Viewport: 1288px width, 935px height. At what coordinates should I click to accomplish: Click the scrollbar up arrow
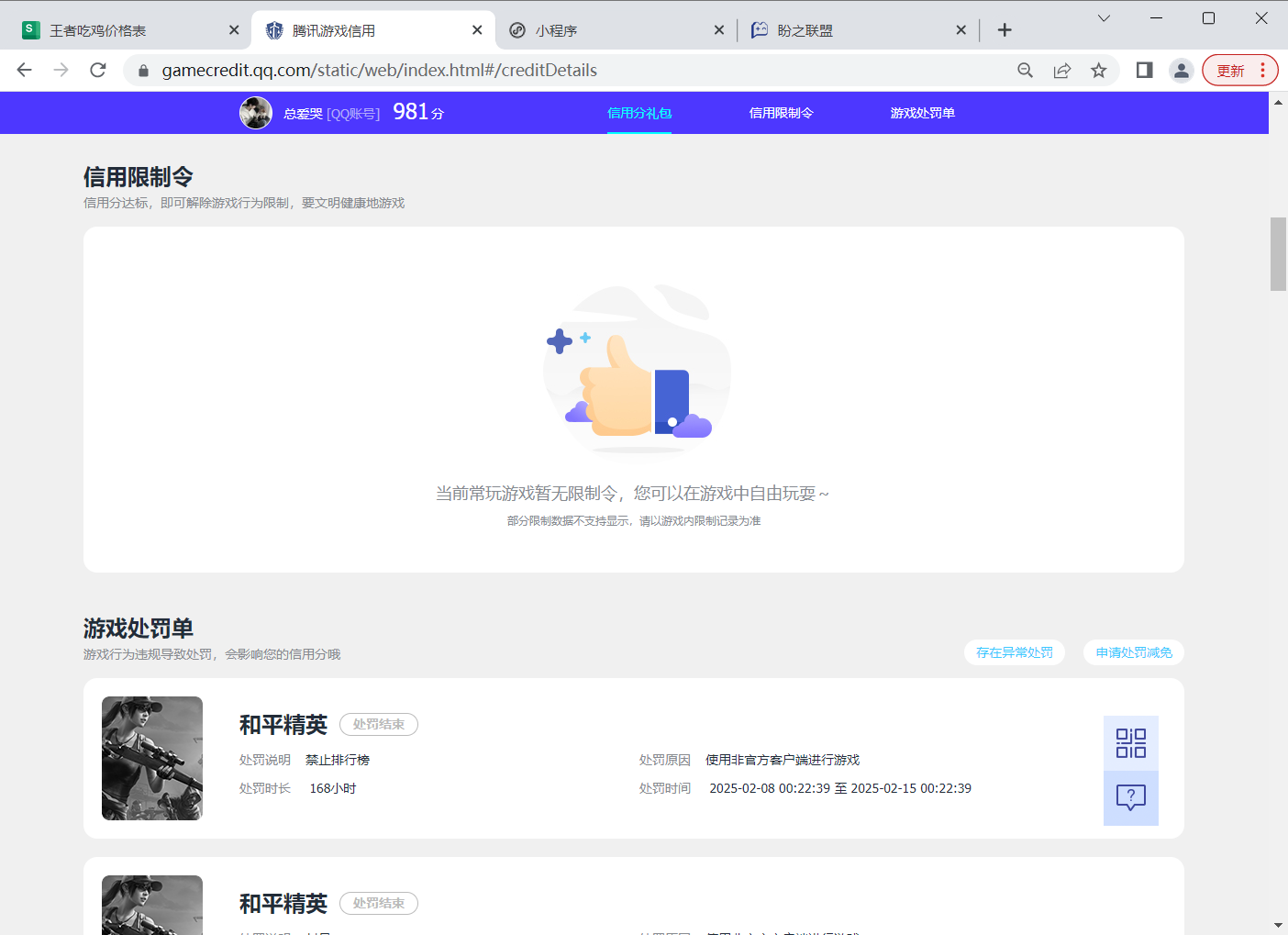1278,102
